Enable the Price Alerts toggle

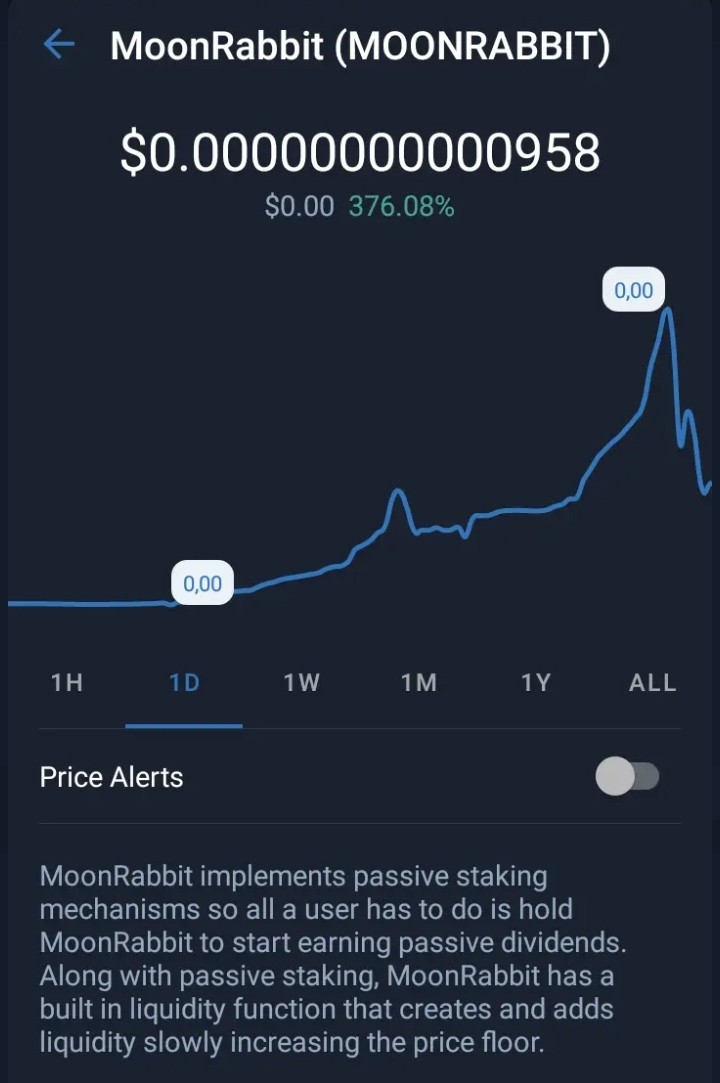pyautogui.click(x=627, y=776)
